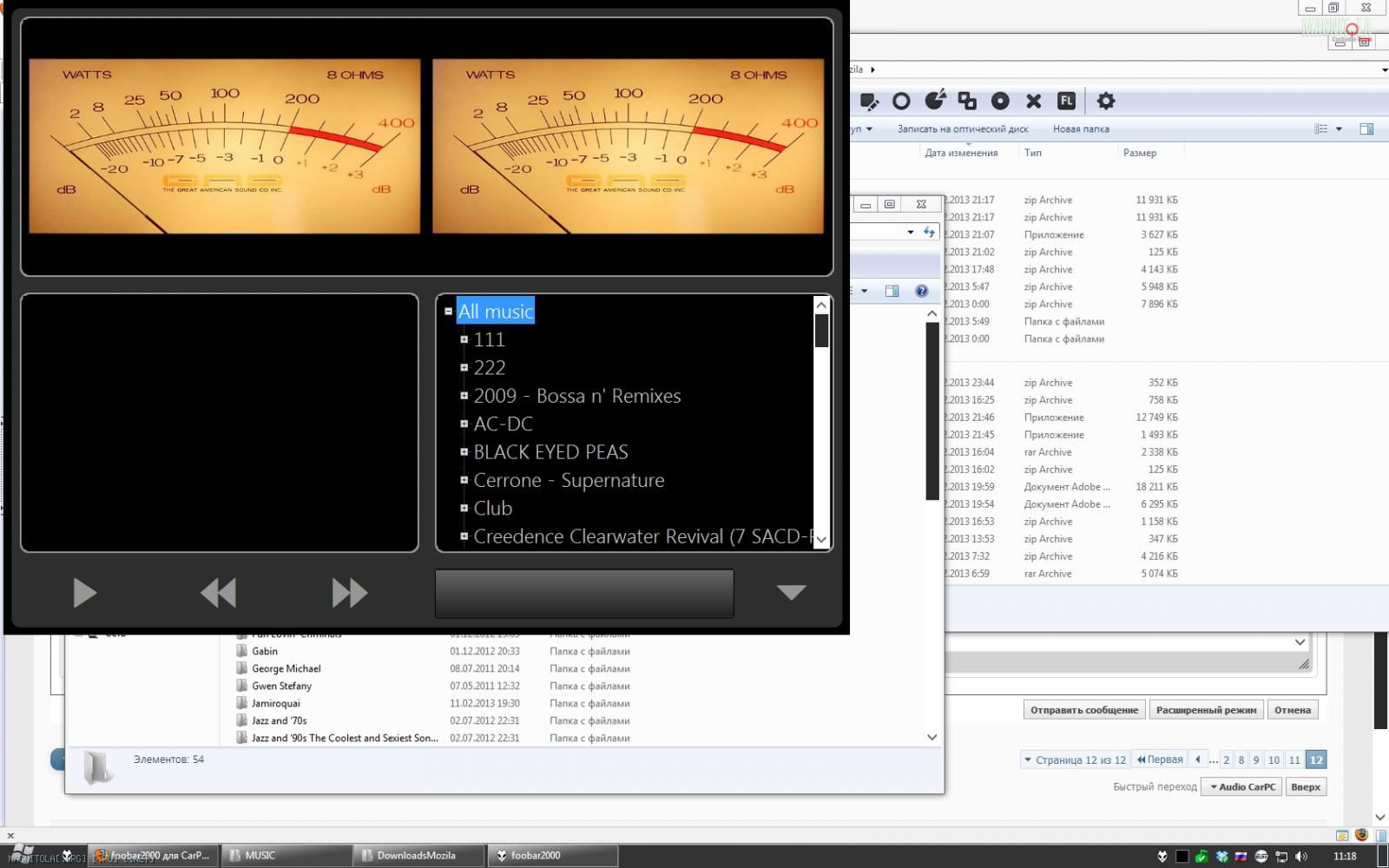
Task: Change the view with the list-view icon
Action: [x=1321, y=128]
